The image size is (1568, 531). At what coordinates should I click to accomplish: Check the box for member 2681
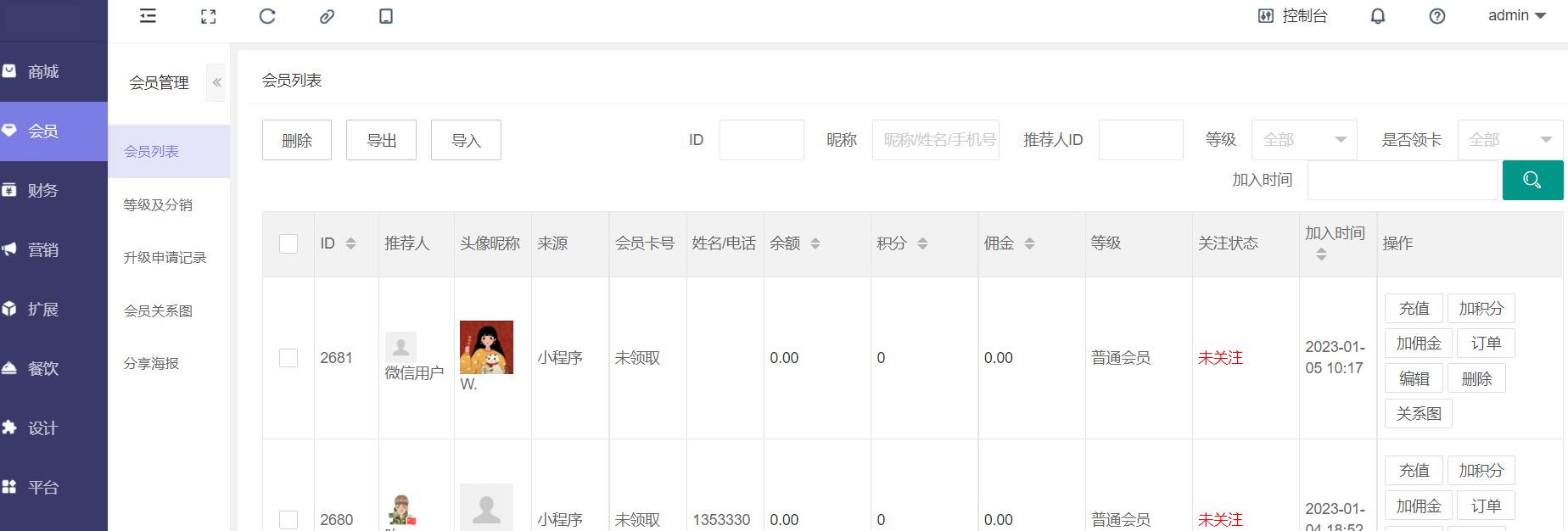click(288, 358)
